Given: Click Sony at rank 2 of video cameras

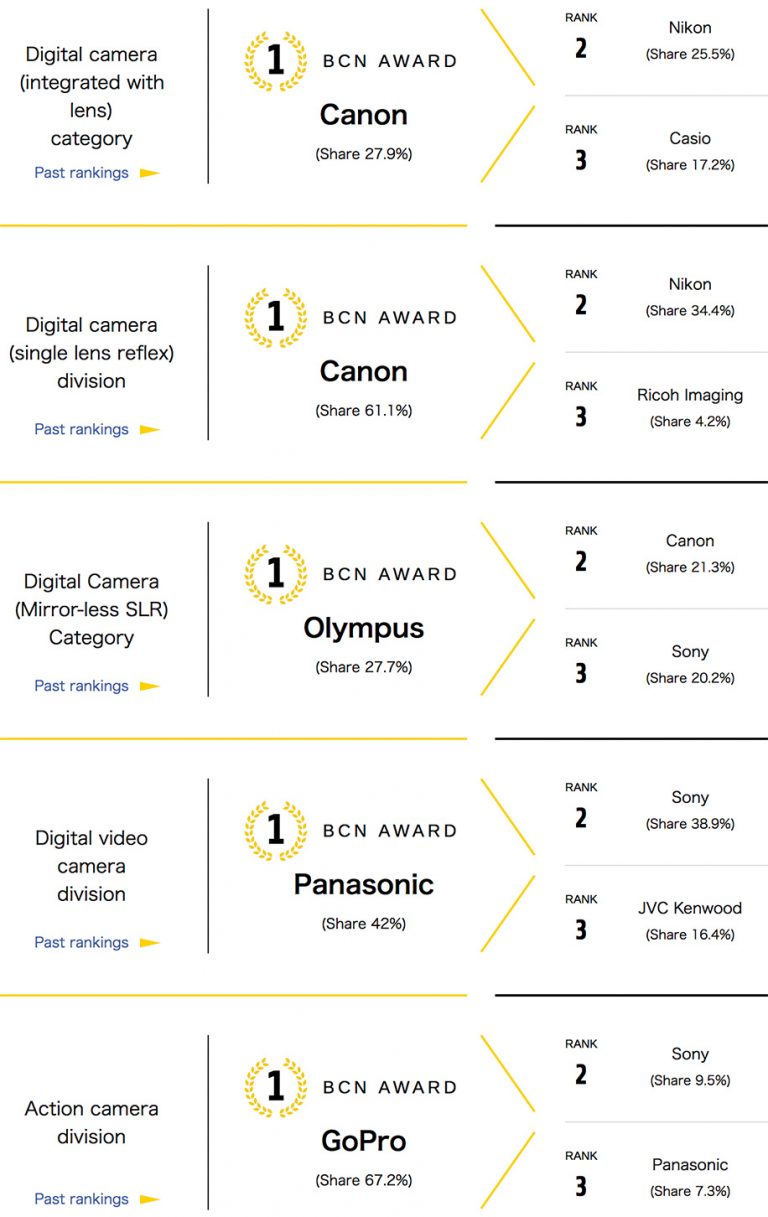Looking at the screenshot, I should click(690, 797).
